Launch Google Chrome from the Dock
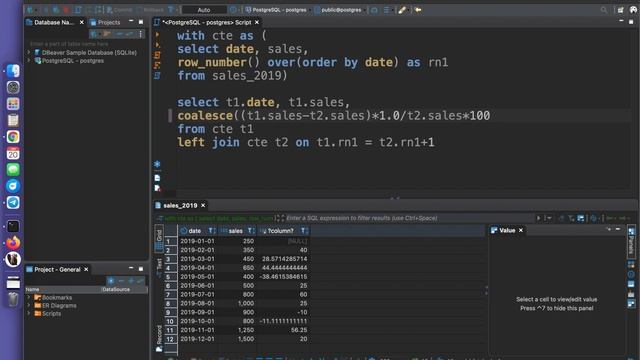The image size is (640, 360). 13,137
